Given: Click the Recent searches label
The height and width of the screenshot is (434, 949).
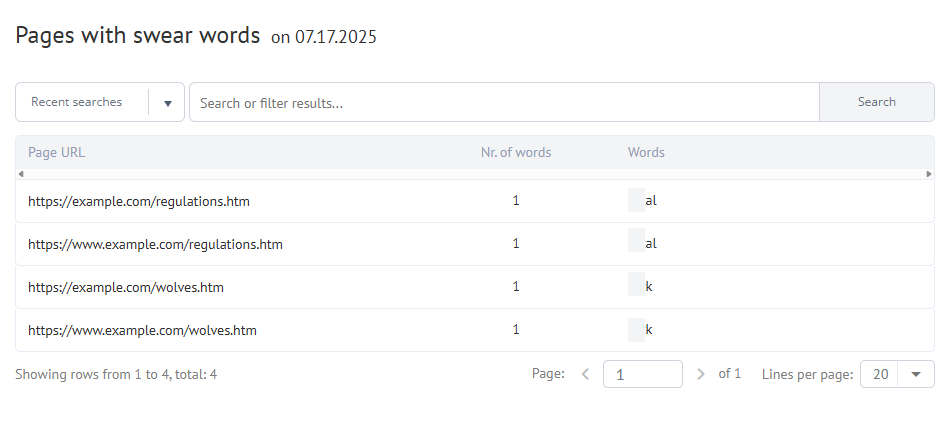Looking at the screenshot, I should pyautogui.click(x=77, y=102).
